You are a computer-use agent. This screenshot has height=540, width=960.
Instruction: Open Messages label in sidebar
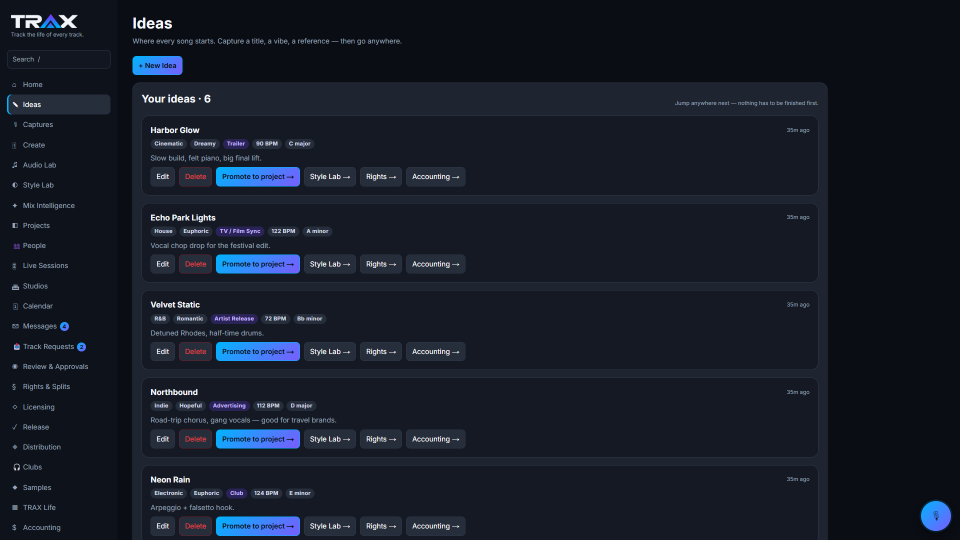tap(40, 326)
